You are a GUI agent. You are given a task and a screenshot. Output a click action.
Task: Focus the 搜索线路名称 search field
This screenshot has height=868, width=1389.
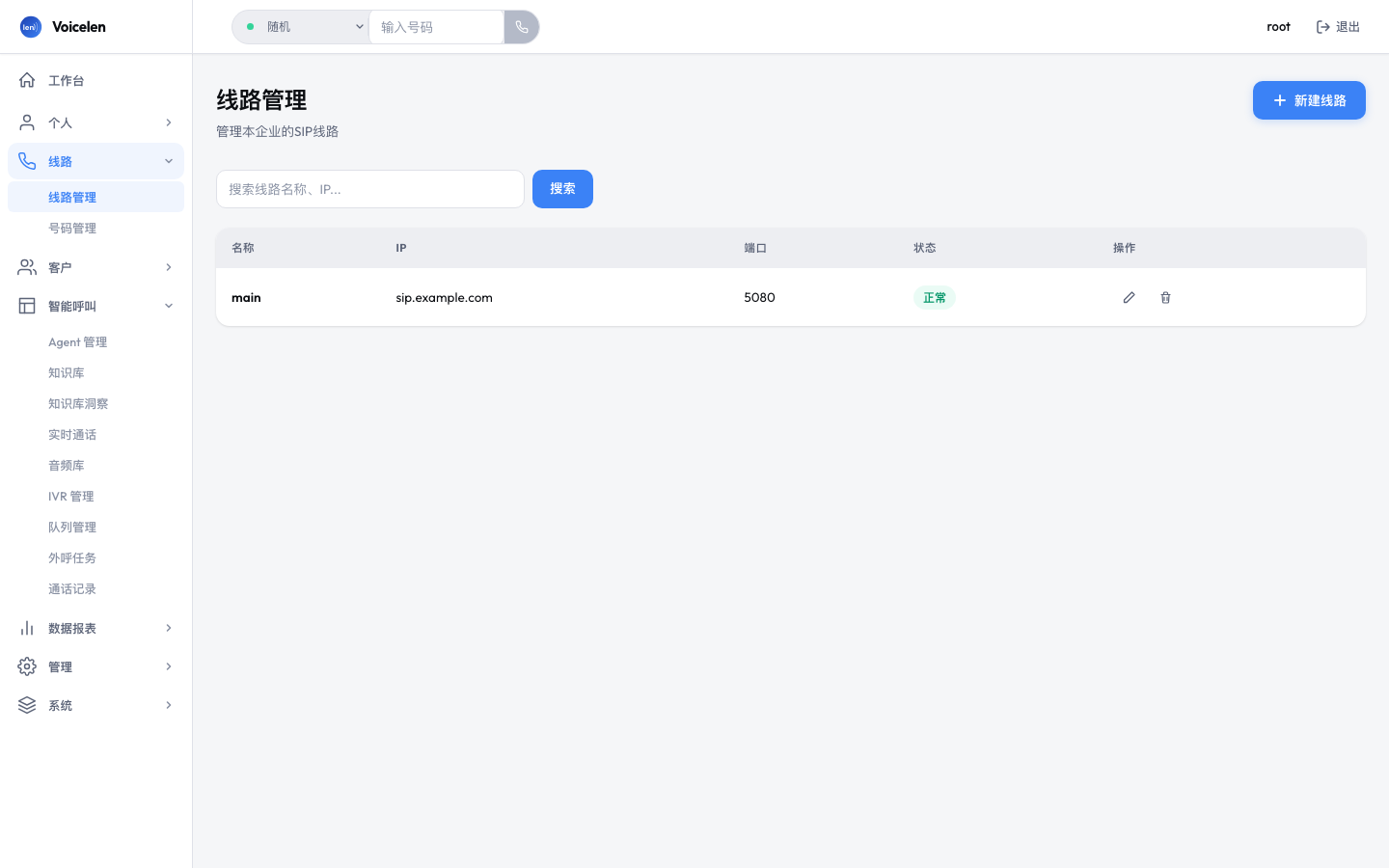370,189
